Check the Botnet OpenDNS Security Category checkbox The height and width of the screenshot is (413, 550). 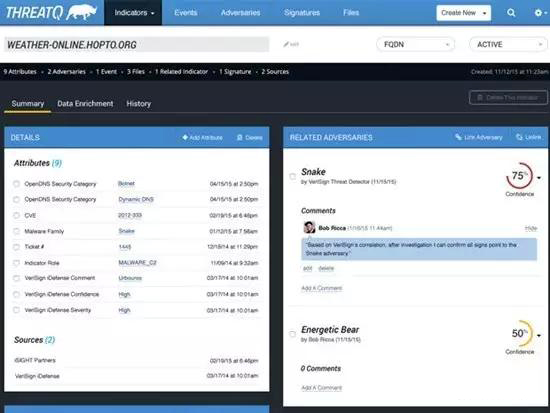[x=16, y=184]
